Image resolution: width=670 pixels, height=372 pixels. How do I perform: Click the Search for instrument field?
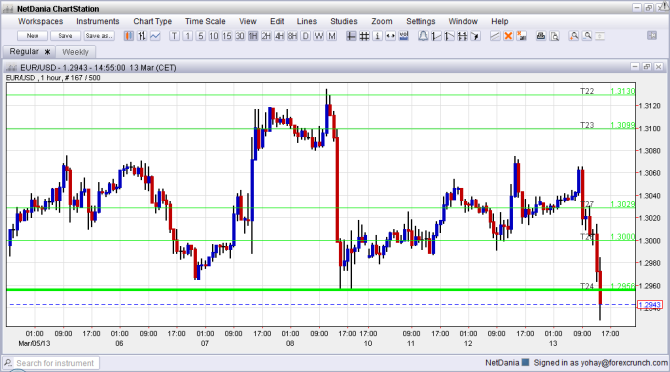pyautogui.click(x=55, y=363)
